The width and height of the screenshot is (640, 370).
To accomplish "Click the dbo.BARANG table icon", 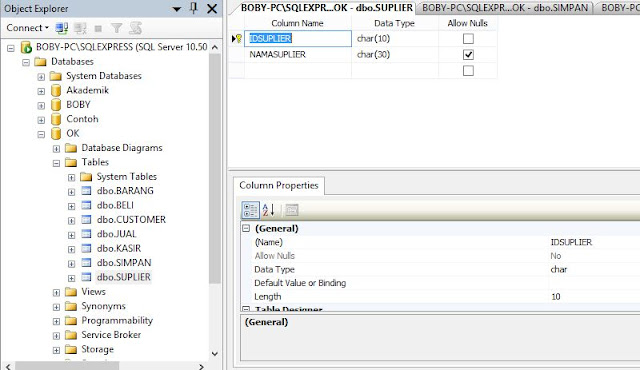I will coord(86,191).
